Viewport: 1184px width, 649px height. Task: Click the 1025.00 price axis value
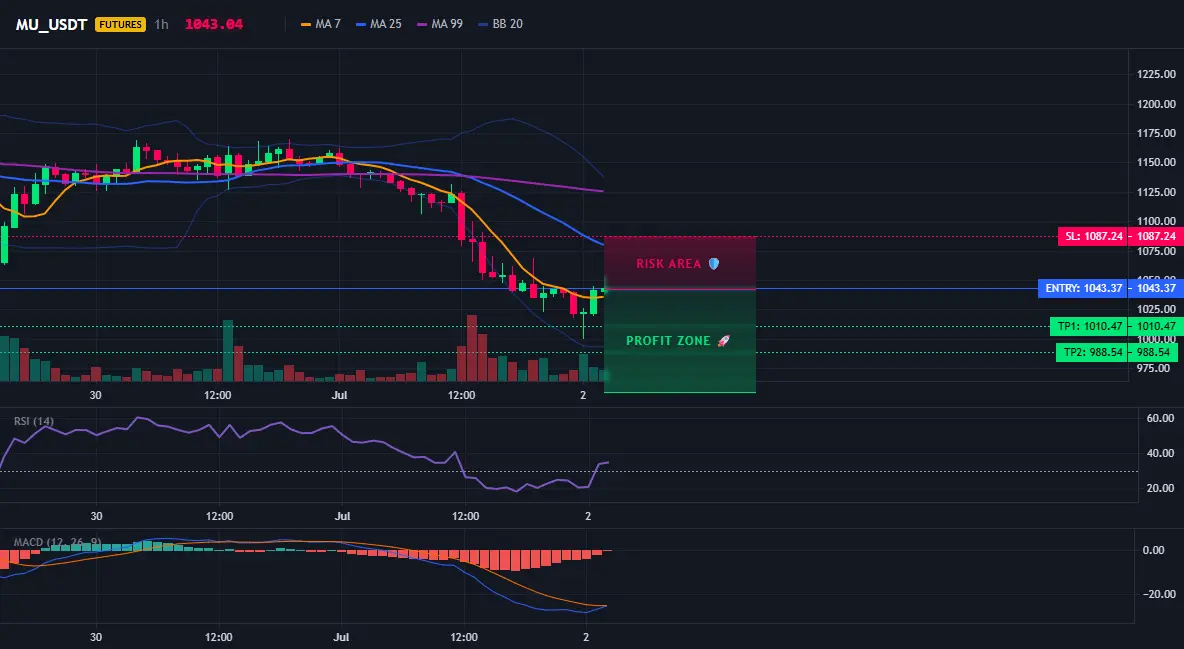click(x=1156, y=309)
